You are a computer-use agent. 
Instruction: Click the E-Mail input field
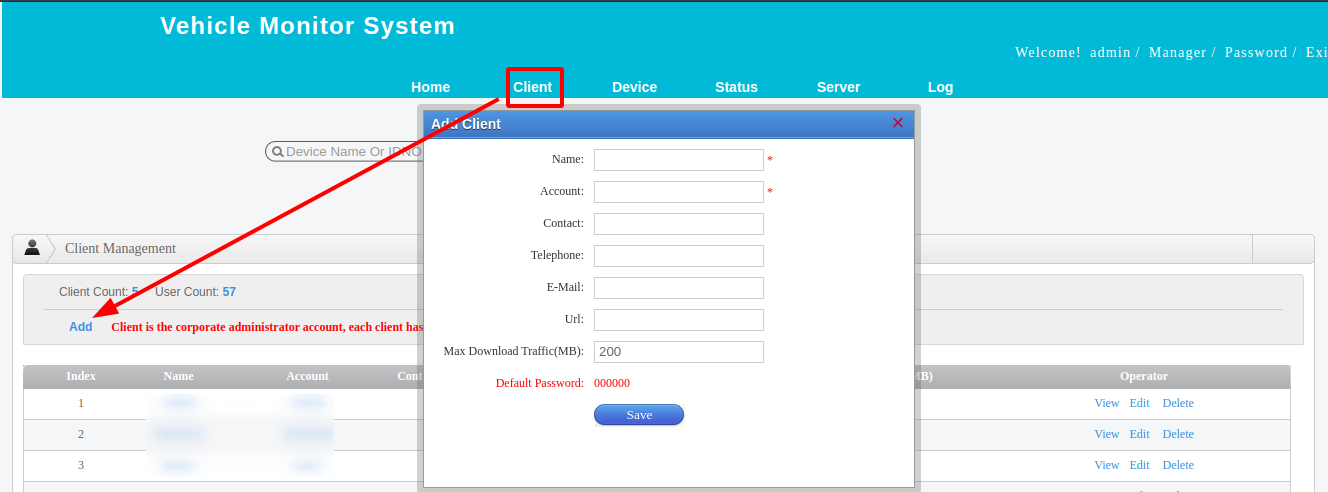[x=678, y=288]
